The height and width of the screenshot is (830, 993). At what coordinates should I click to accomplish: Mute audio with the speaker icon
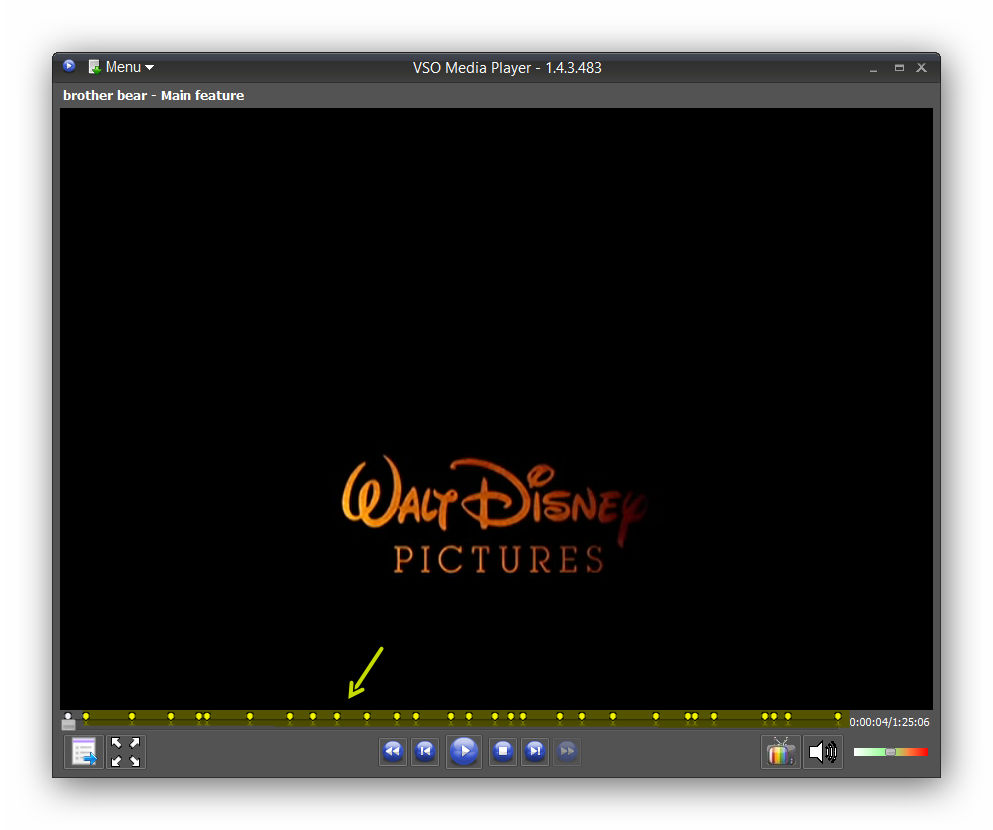click(823, 751)
